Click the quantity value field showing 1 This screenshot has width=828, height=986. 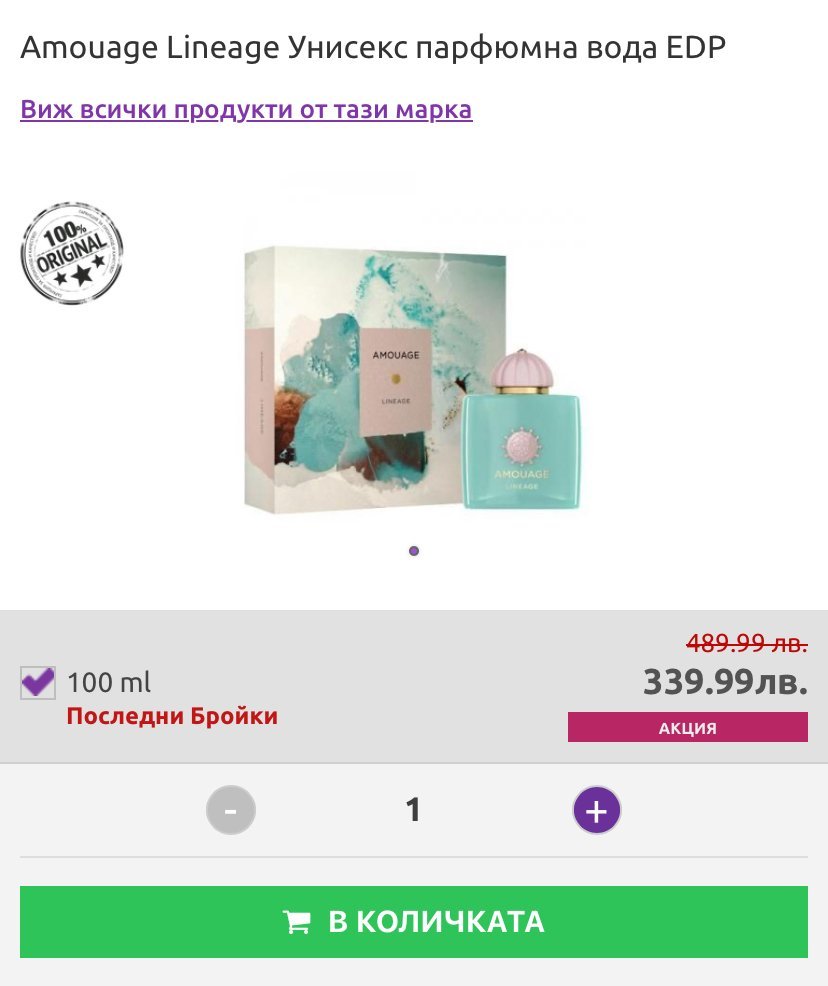coord(413,810)
